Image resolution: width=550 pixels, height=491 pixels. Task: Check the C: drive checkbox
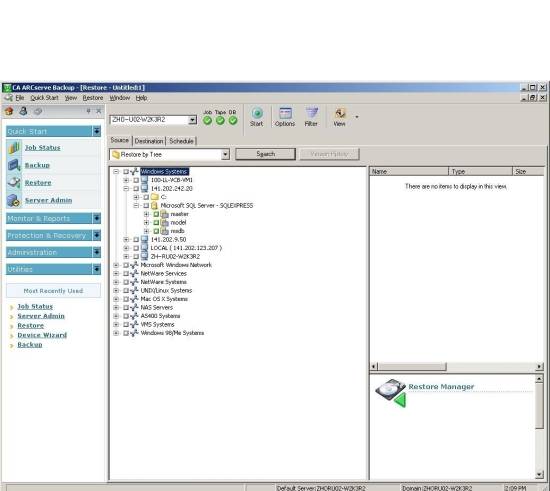146,197
